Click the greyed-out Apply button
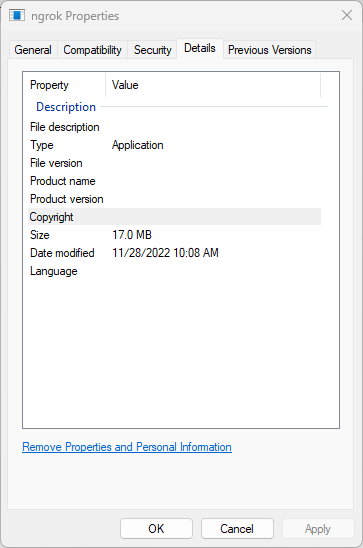Screen dimensions: 363x548 pos(318,528)
